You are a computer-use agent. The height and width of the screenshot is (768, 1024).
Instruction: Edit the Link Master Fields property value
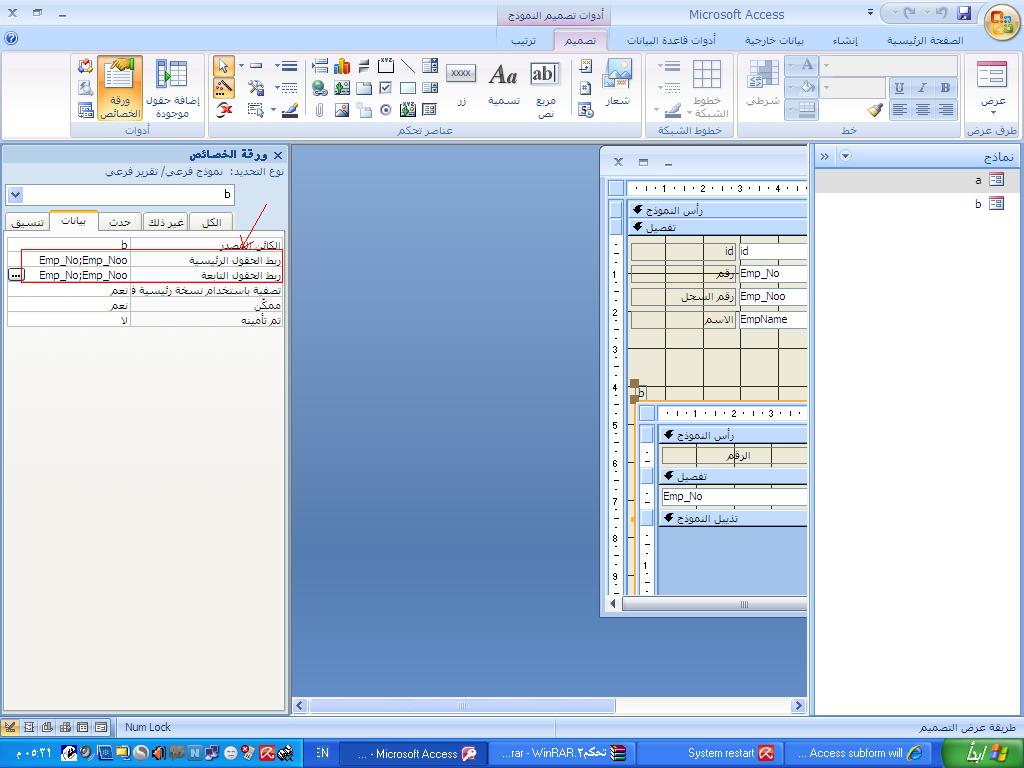coord(69,260)
